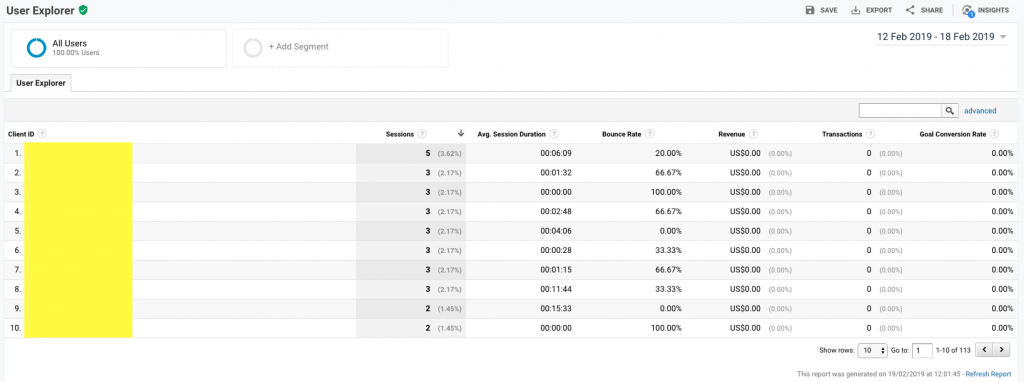Select the User Explorer tab

click(41, 83)
